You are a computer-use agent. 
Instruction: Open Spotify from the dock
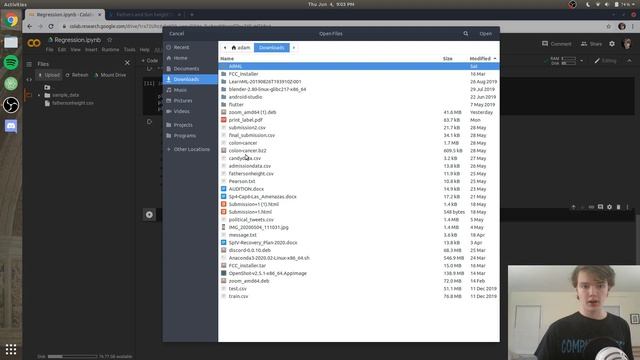(x=11, y=62)
